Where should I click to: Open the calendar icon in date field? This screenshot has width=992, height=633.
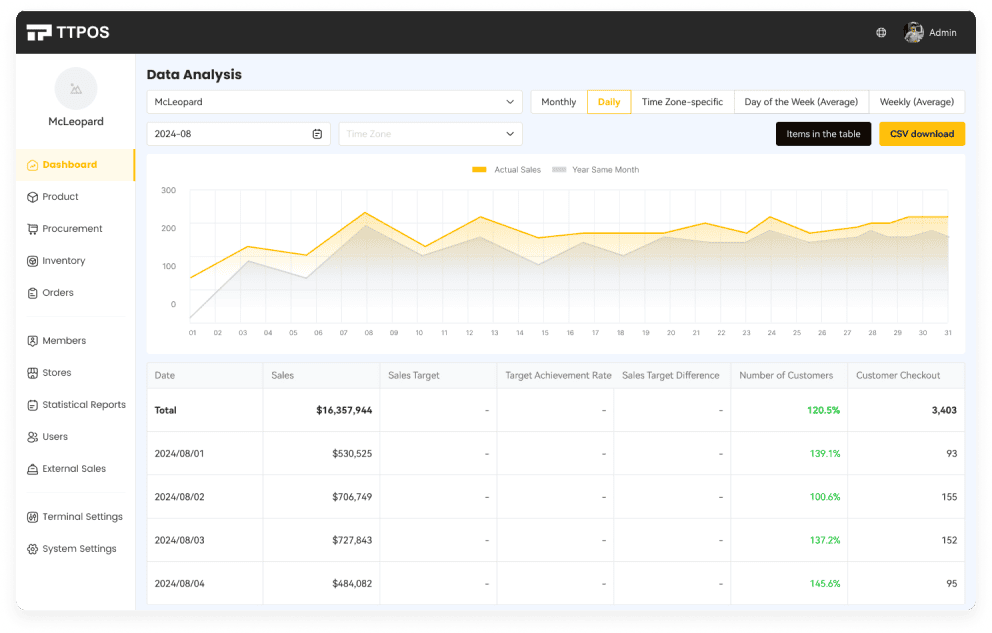317,134
